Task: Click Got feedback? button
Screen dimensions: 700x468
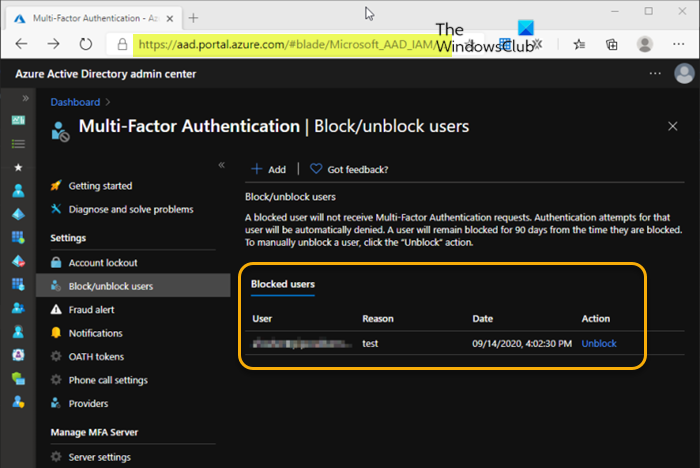Action: 349,169
